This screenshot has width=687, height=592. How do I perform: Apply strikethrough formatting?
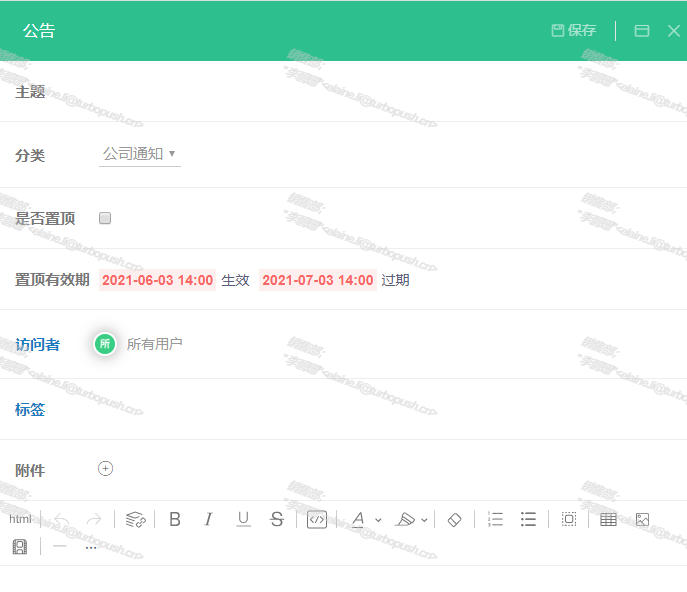[277, 519]
